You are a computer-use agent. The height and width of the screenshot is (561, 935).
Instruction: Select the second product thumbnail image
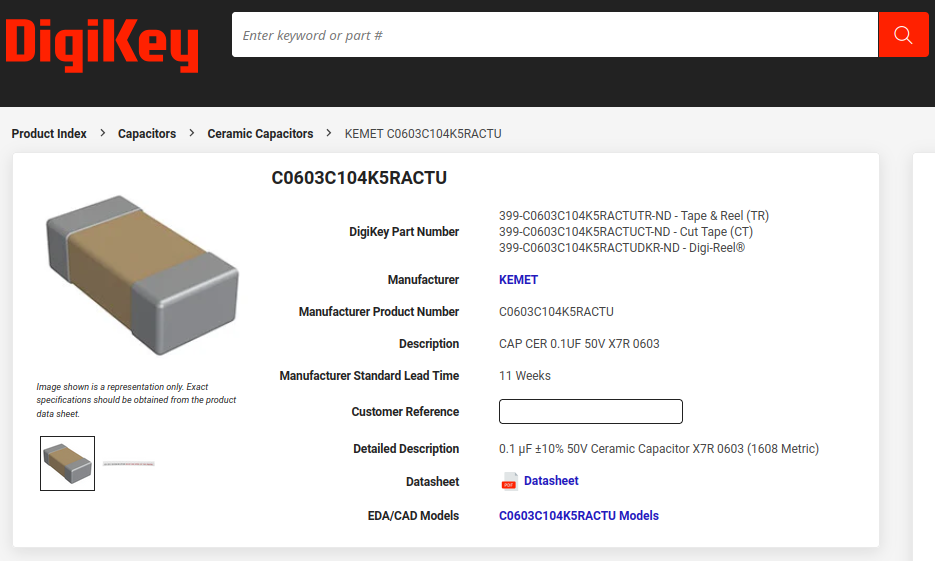tap(129, 464)
